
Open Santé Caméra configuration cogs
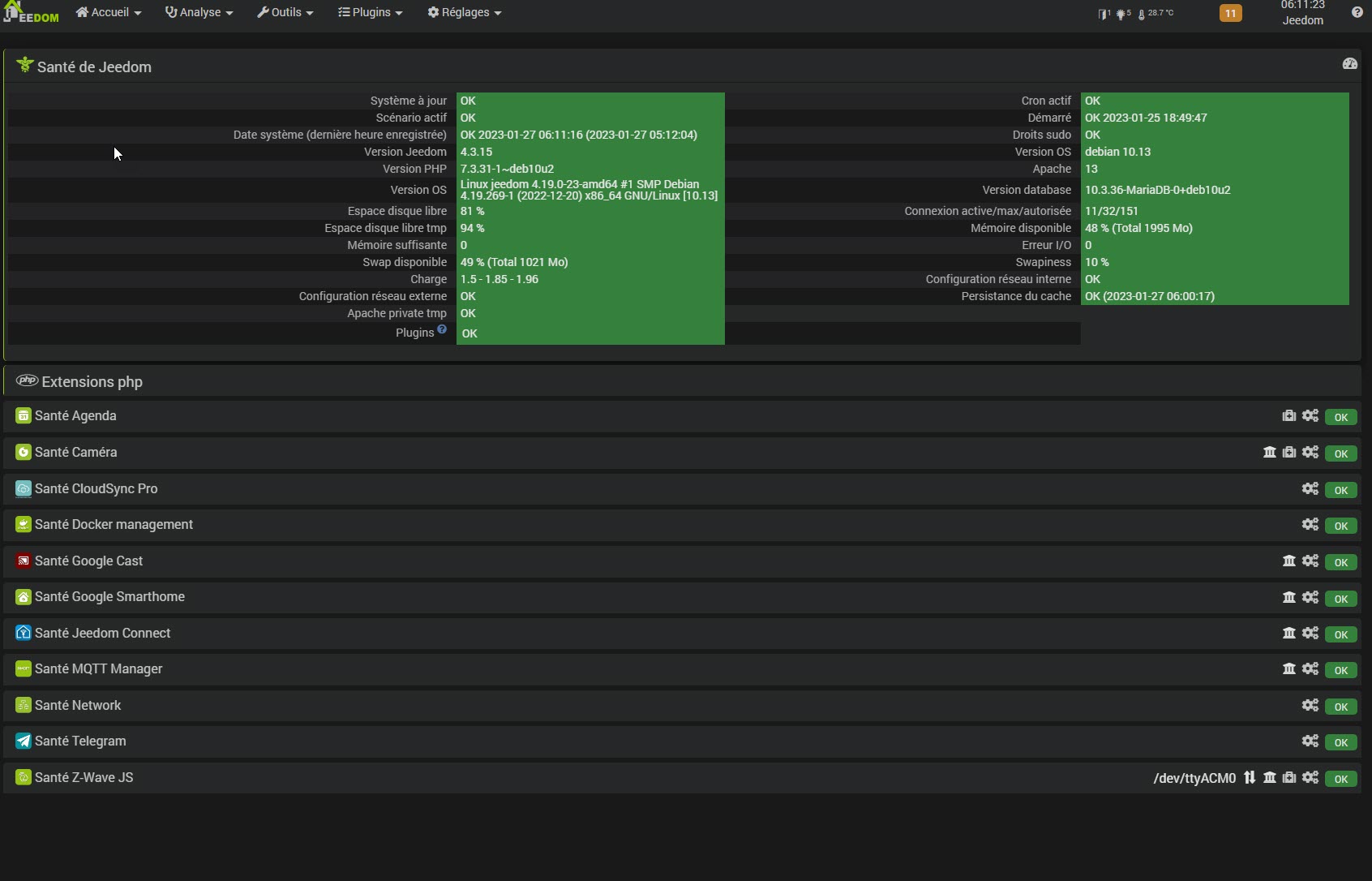(1310, 453)
